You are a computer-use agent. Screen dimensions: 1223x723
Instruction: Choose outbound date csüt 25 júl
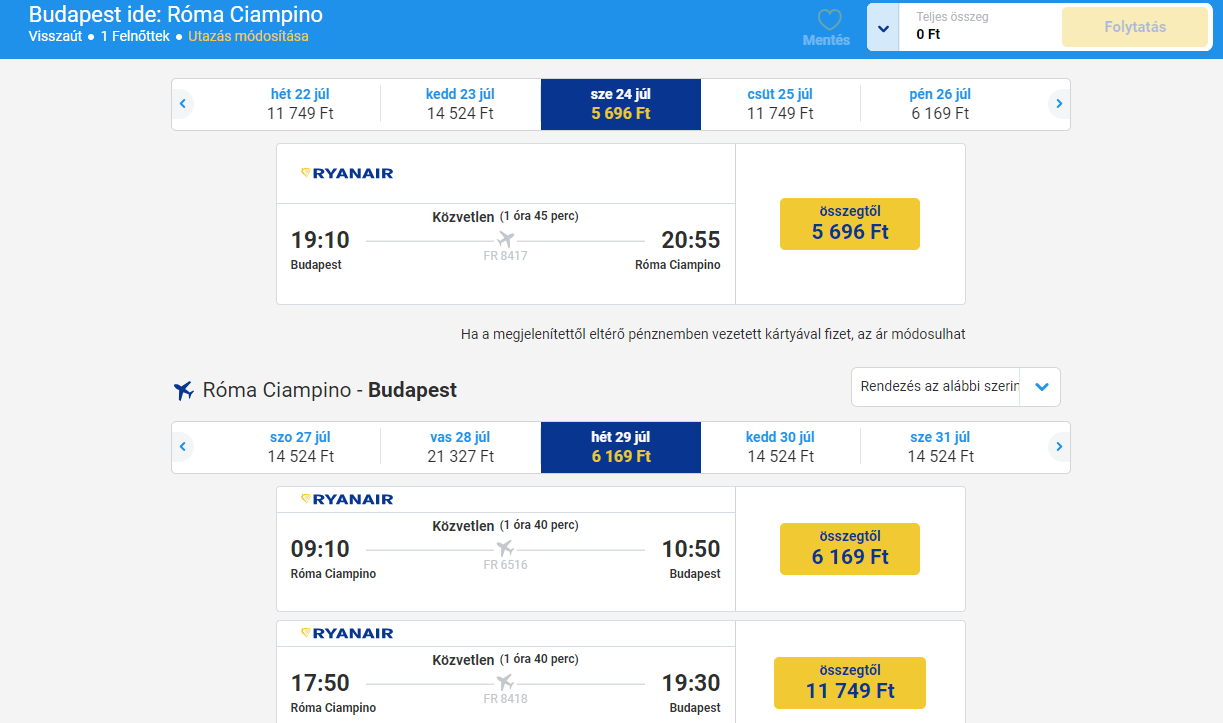(x=780, y=104)
